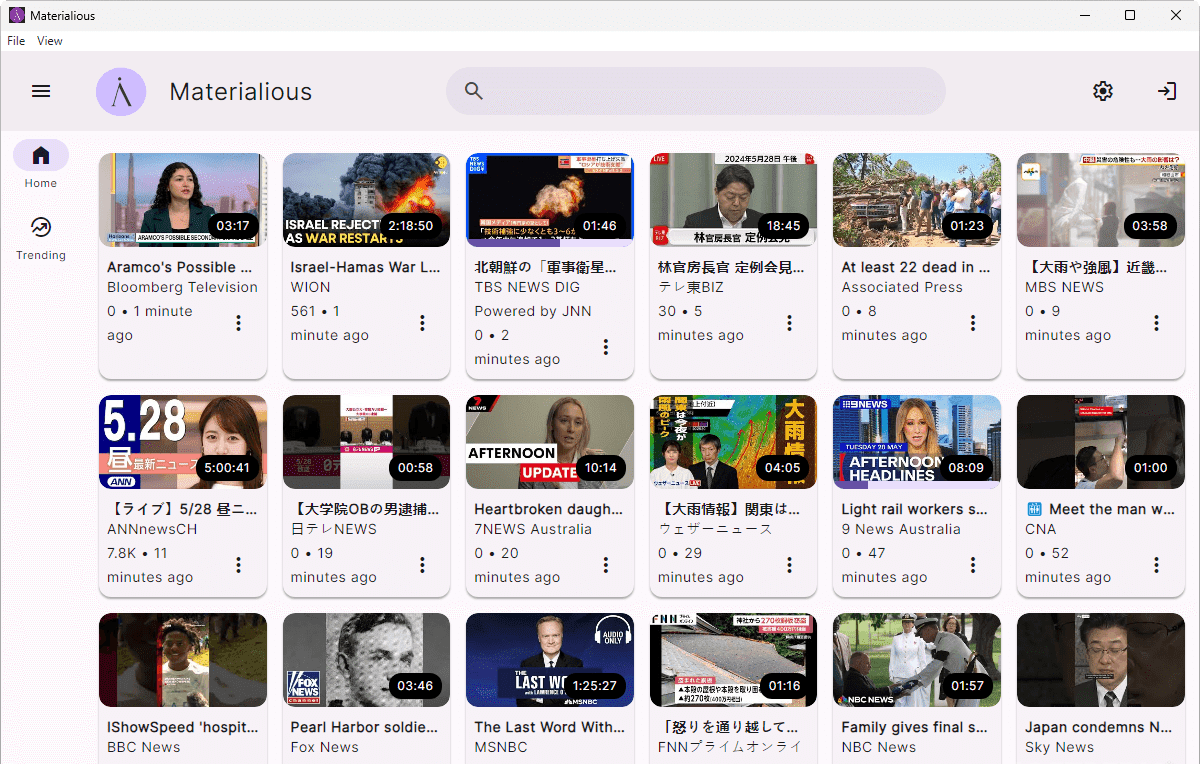Play the Afternoon Update 7NEWS thumbnail
The image size is (1200, 764).
550,442
